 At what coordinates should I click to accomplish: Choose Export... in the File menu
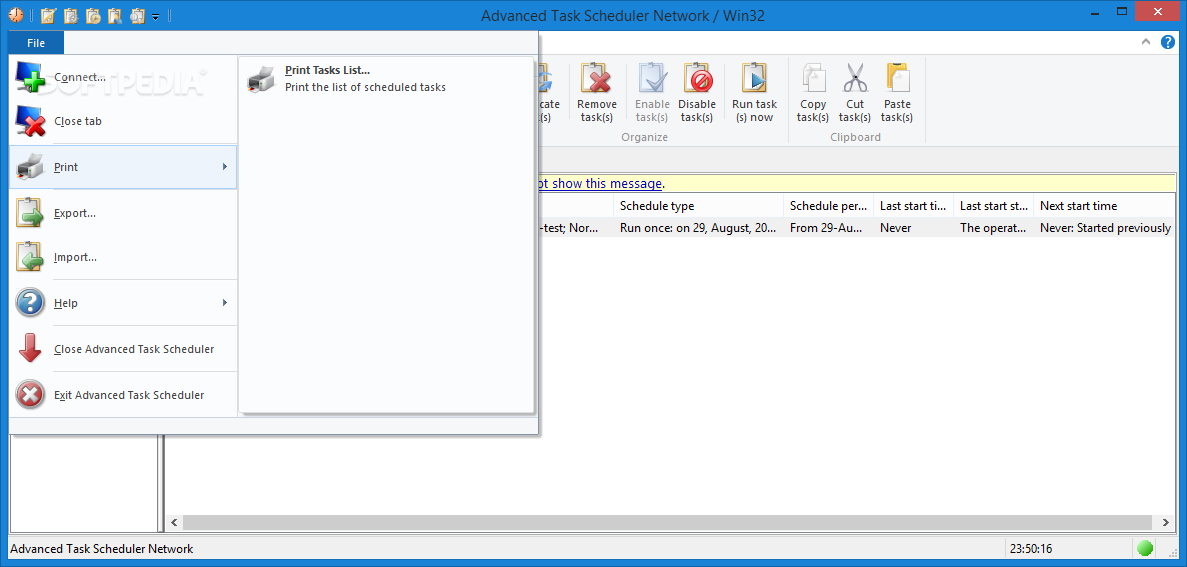[x=123, y=213]
